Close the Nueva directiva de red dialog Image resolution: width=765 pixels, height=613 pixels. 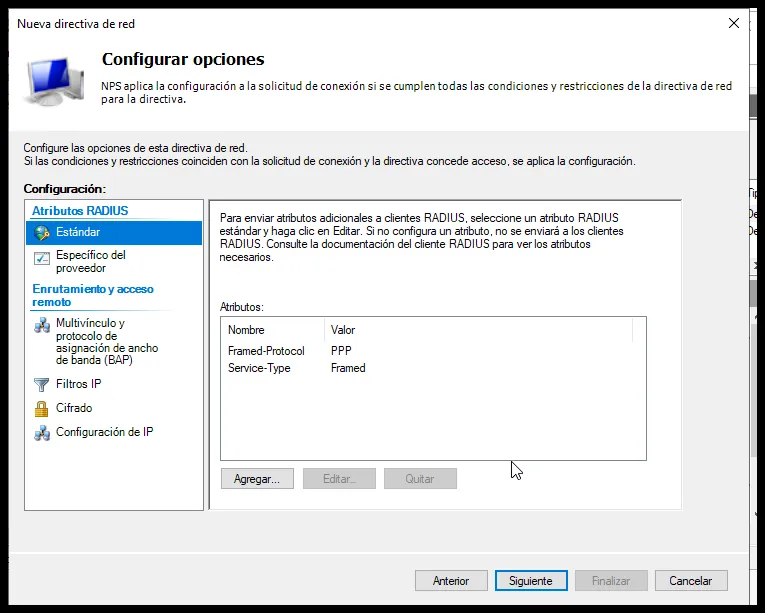(x=733, y=23)
